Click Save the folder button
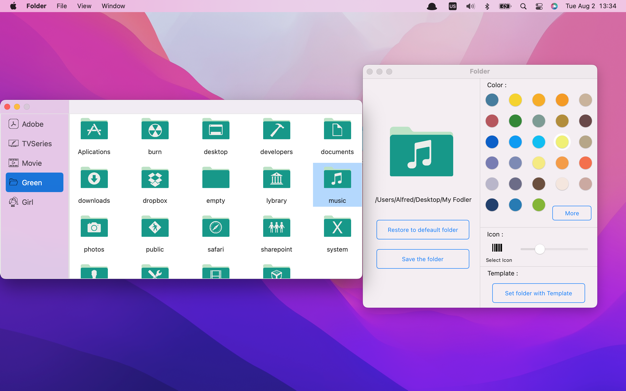 (x=422, y=259)
